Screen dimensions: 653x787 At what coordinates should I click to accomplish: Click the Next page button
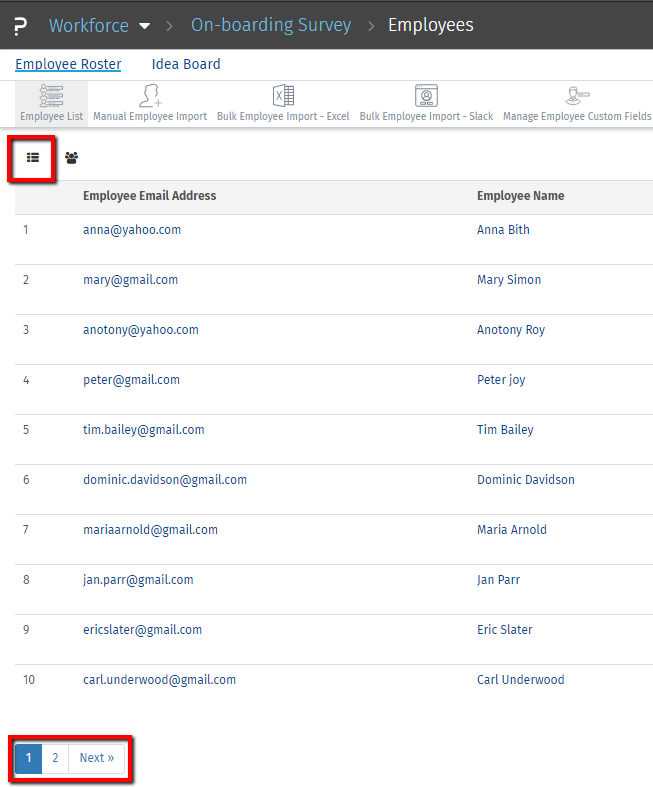click(97, 758)
